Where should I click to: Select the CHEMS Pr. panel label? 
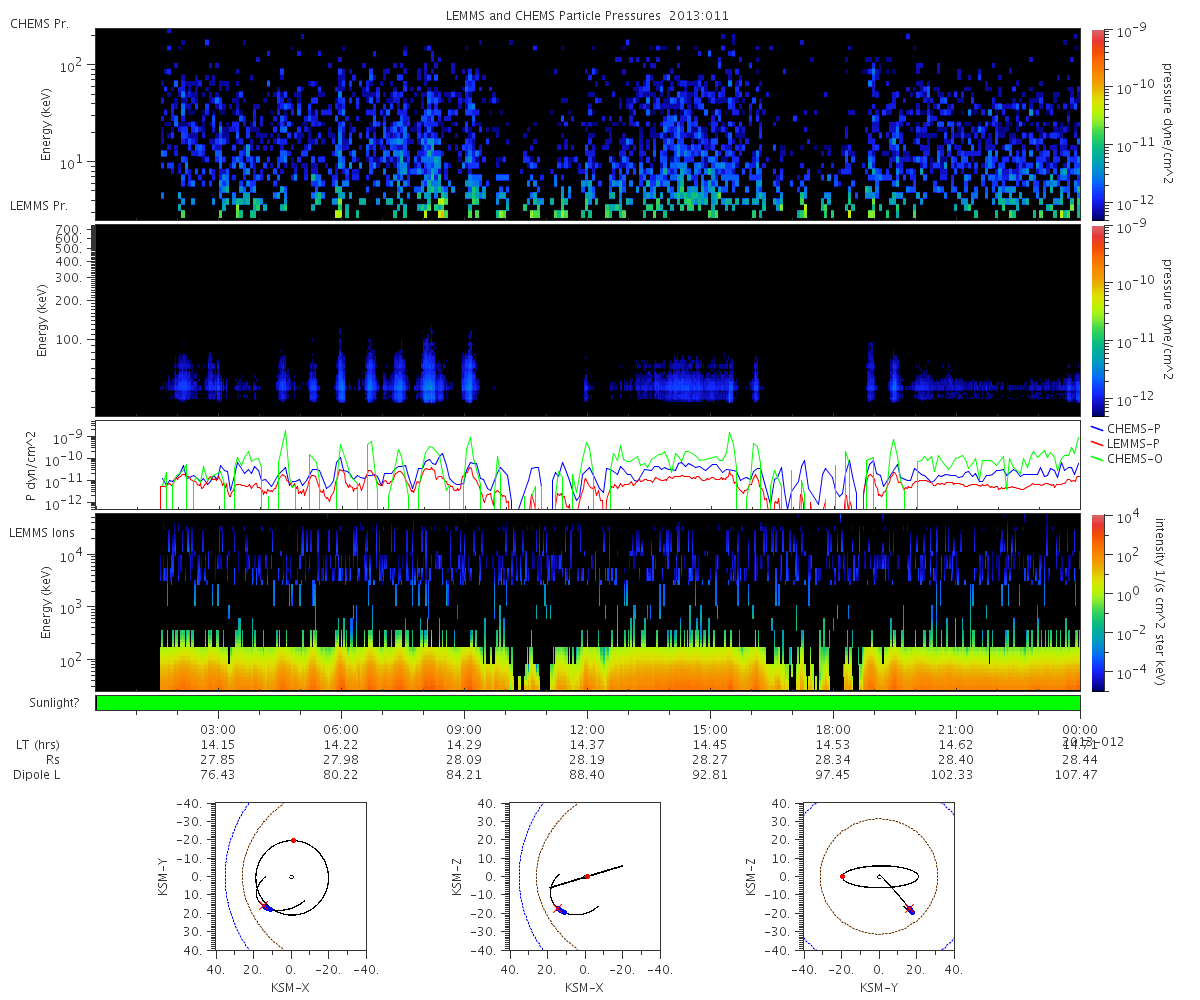tap(40, 23)
